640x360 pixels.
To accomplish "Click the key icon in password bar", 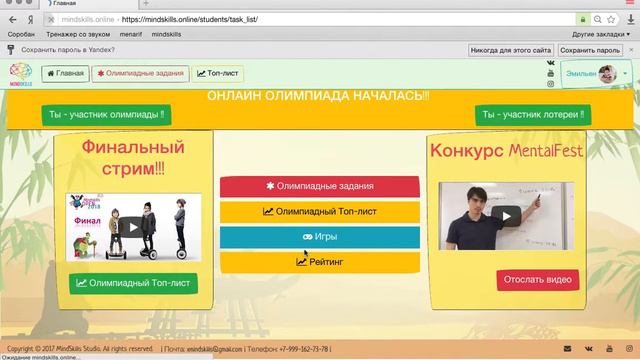I will click(11, 50).
